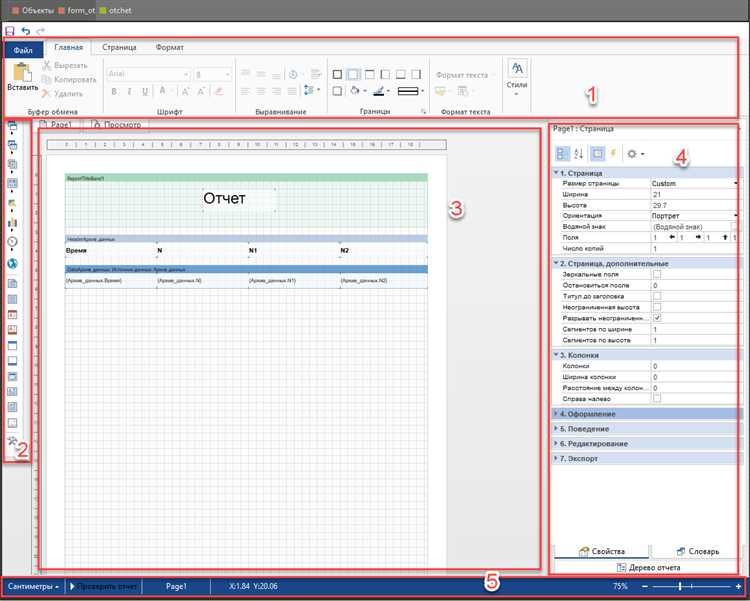Click the Undo arrow icon
This screenshot has width=750, height=601.
tap(25, 32)
